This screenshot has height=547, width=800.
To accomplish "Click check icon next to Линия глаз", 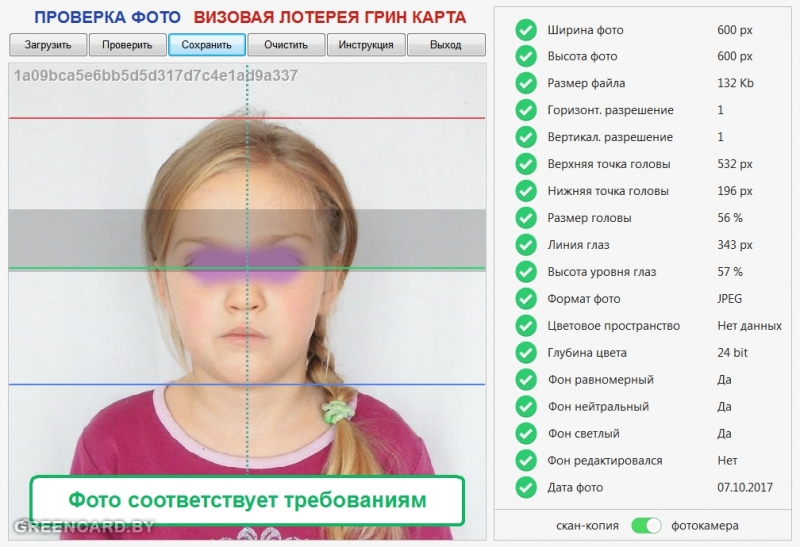I will click(526, 245).
